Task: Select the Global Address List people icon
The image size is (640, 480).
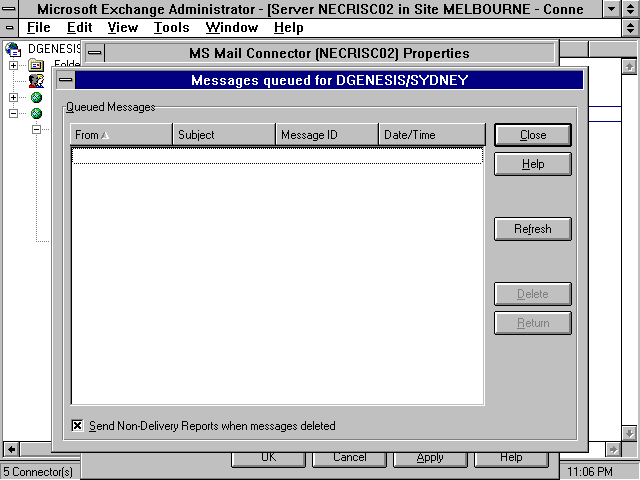Action: click(36, 81)
